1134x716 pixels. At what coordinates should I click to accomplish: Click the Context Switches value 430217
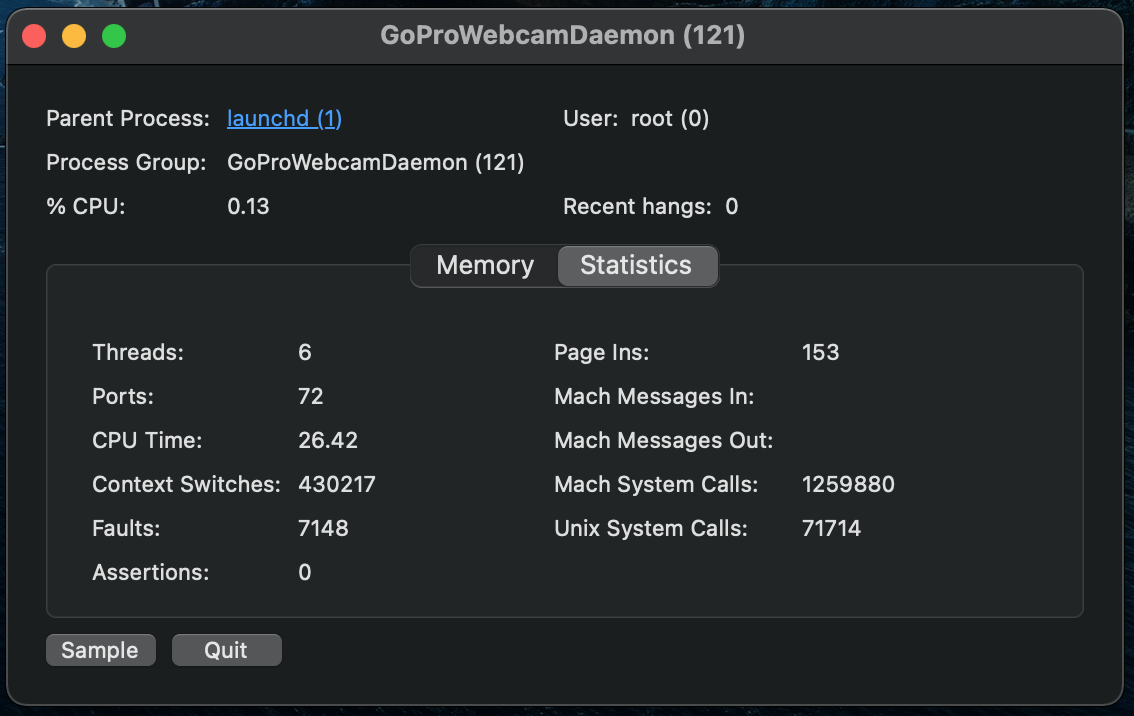[x=337, y=485]
